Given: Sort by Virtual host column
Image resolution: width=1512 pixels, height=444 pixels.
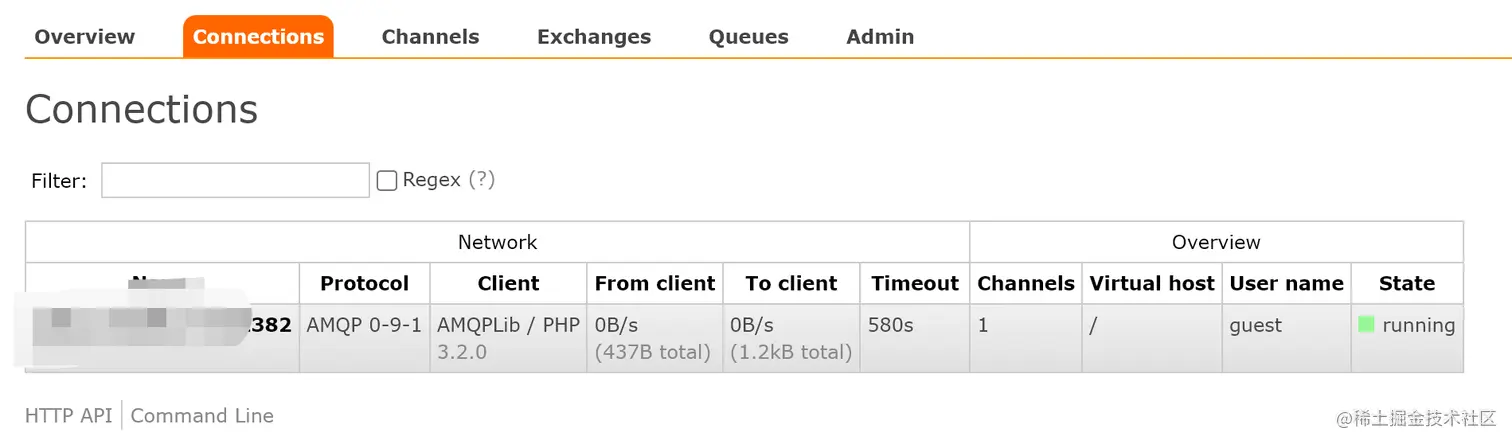Looking at the screenshot, I should [1152, 284].
